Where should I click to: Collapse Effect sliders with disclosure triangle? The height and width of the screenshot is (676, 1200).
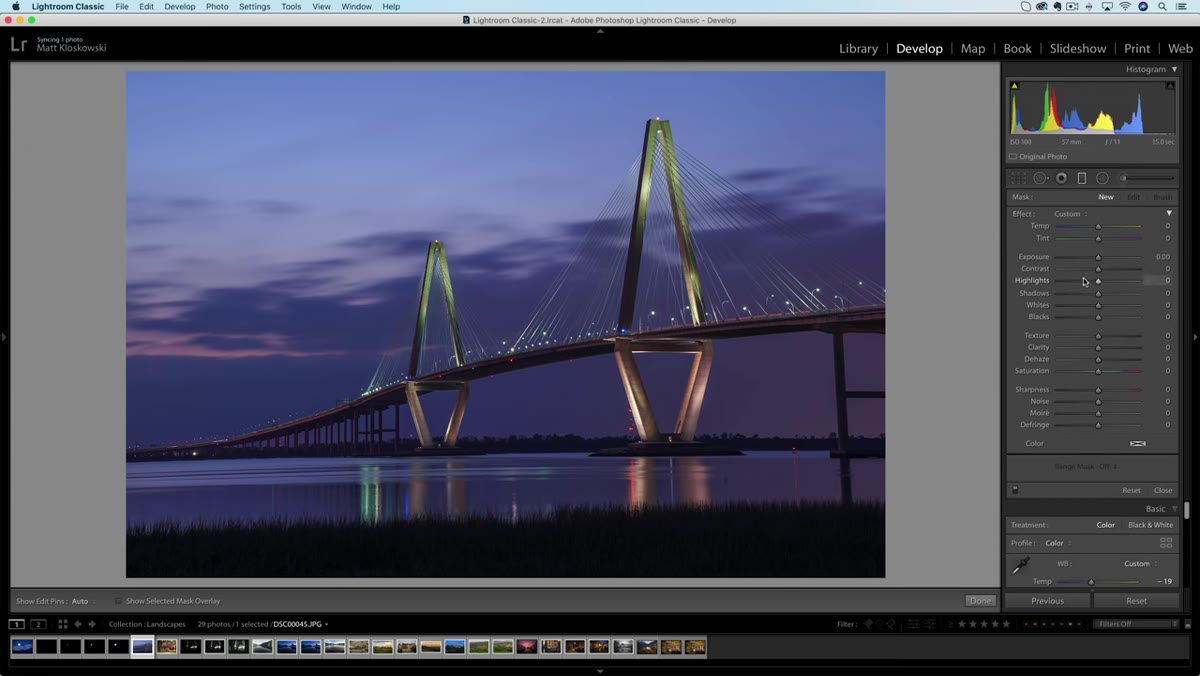coord(1169,214)
